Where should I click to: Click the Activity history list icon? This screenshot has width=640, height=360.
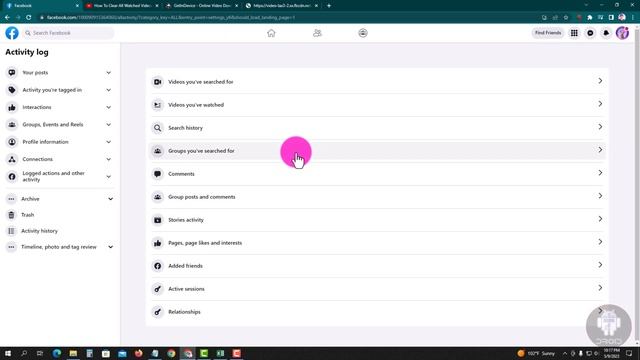(11, 231)
